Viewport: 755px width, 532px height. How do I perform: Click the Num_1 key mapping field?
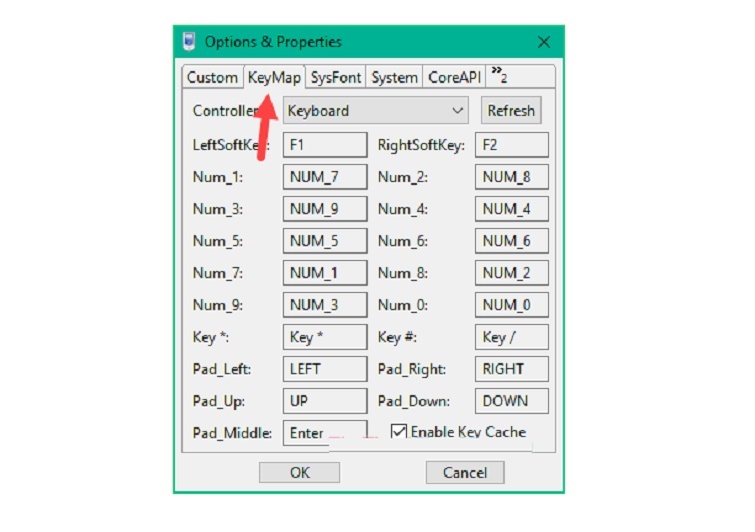tap(324, 177)
